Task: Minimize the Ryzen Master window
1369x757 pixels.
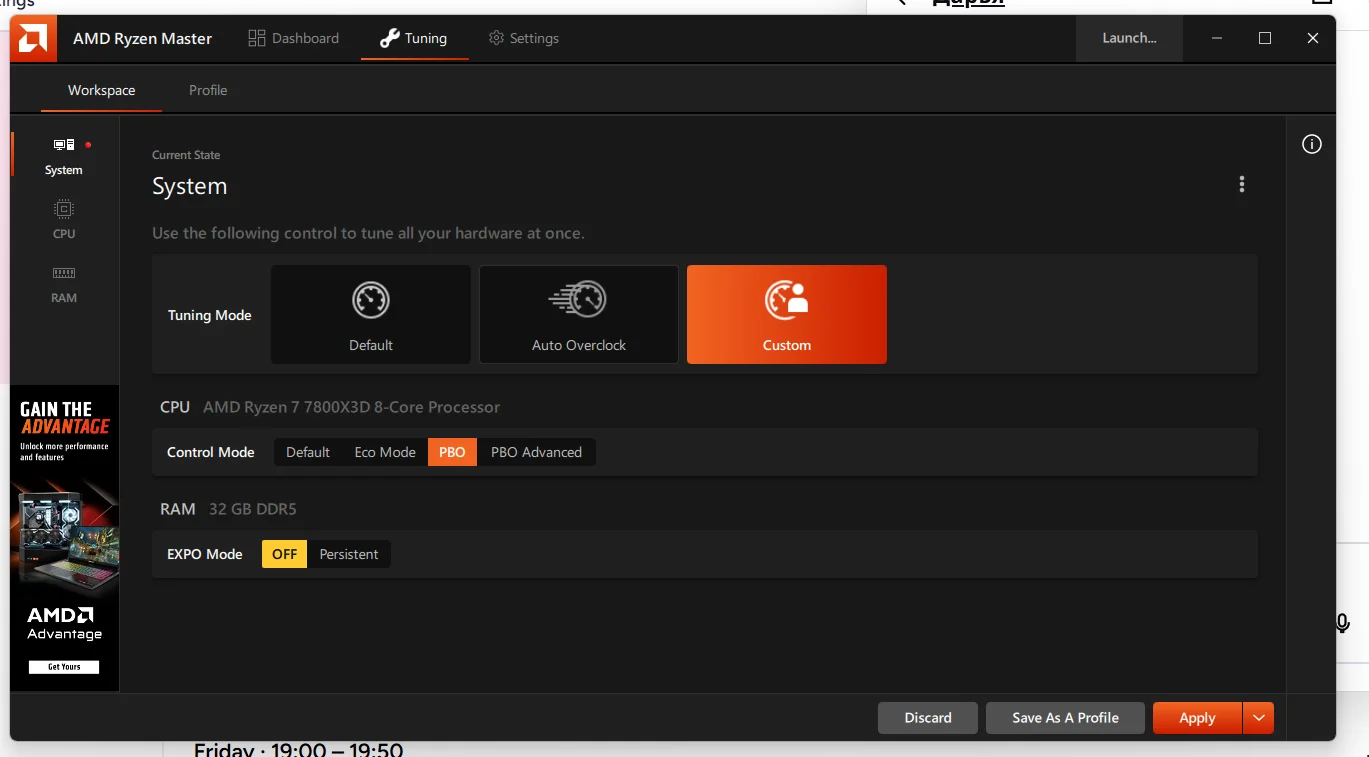Action: (x=1217, y=38)
